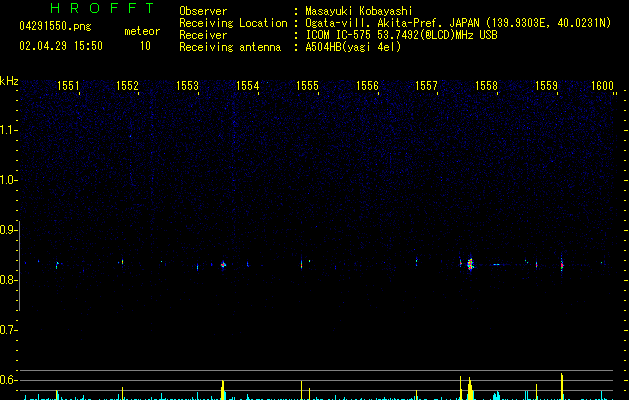Click the 0.9 kHz frequency label

pos(9,230)
